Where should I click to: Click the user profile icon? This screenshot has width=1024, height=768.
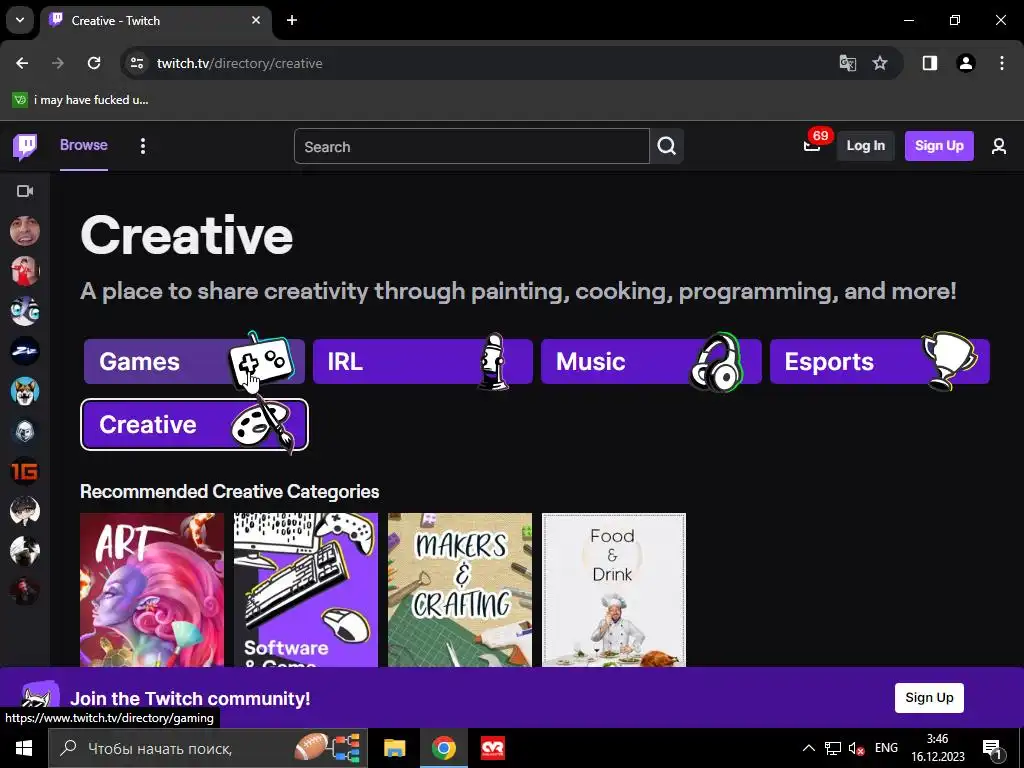coord(999,146)
